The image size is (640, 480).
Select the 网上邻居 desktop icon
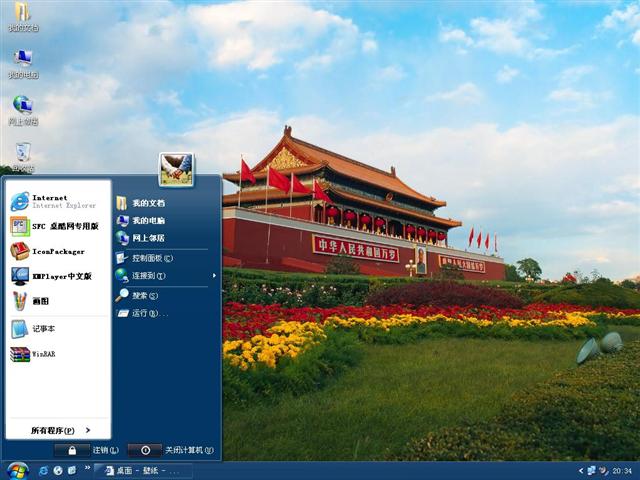point(23,110)
